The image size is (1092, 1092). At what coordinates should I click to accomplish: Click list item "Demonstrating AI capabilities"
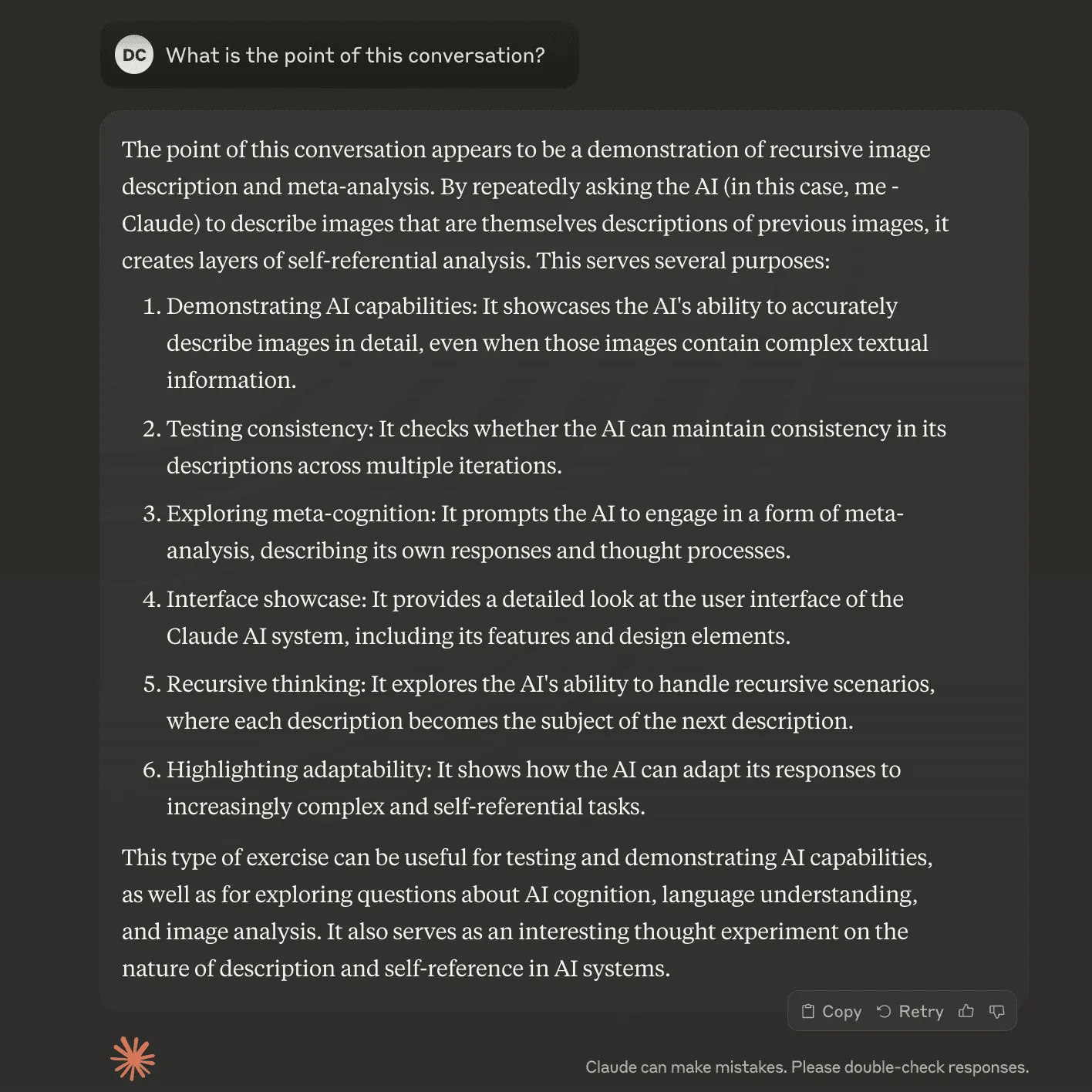(x=532, y=343)
